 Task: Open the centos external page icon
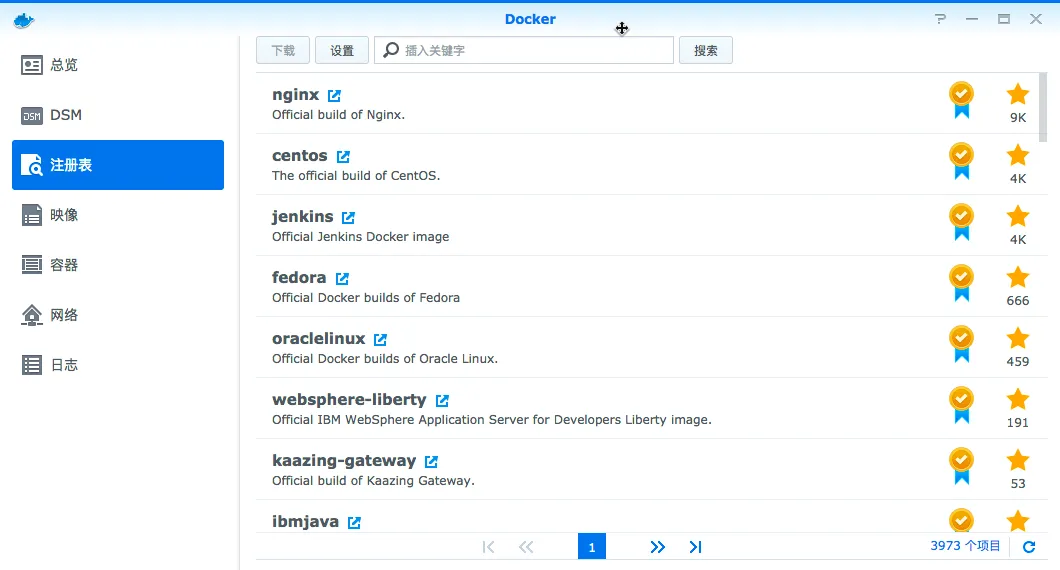coord(343,157)
